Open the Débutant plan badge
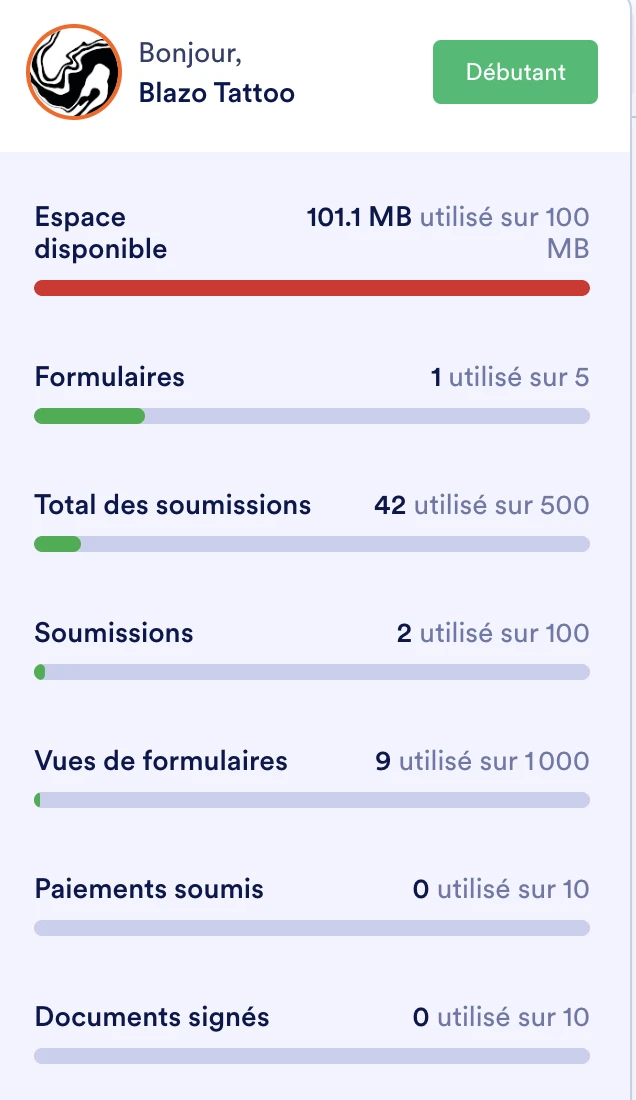This screenshot has width=636, height=1100. (x=514, y=71)
